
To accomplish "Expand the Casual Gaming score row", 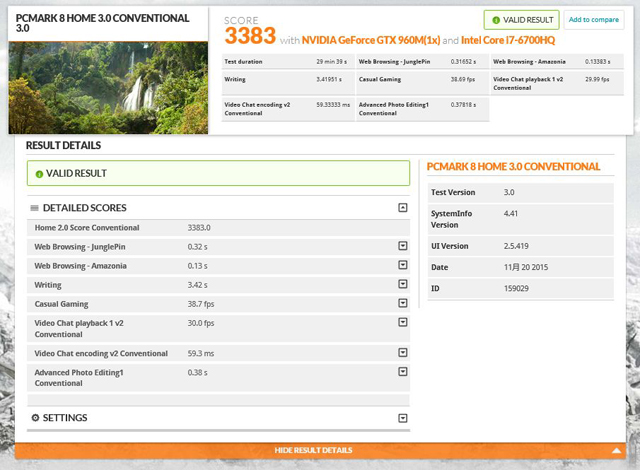I will point(402,303).
